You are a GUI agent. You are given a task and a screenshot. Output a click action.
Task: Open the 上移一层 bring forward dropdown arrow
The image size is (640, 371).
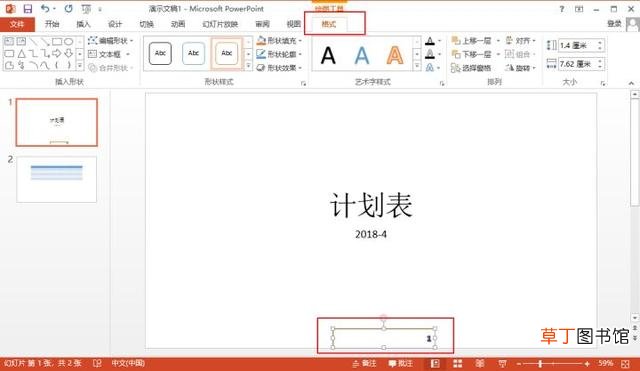(x=498, y=40)
